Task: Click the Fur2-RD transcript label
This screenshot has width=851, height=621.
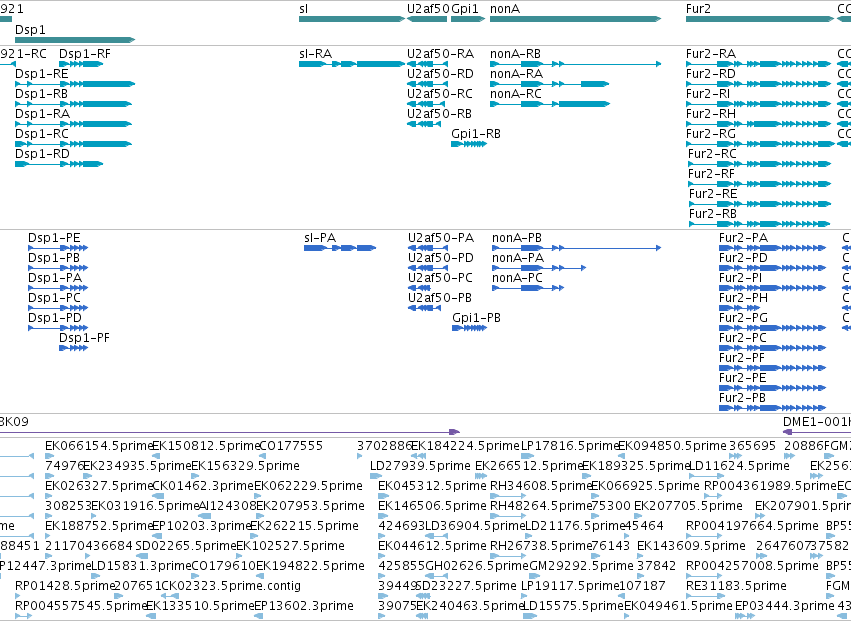Action: pos(711,74)
